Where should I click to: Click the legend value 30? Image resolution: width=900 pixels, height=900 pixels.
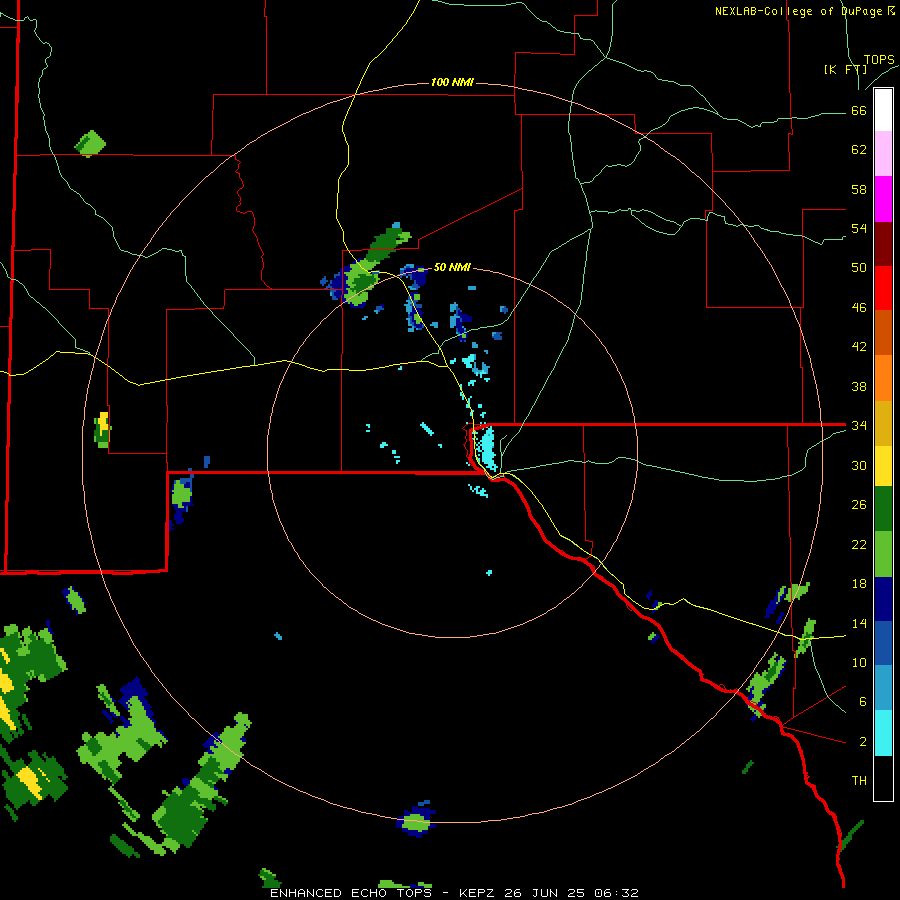(x=859, y=465)
